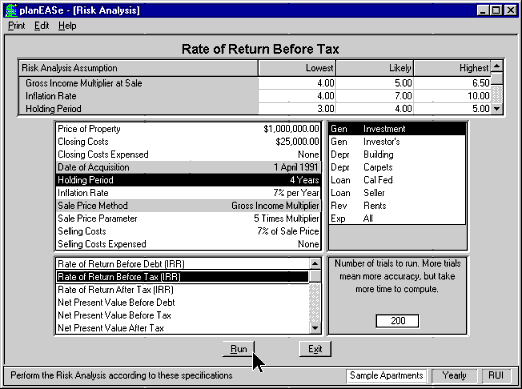Click the measures list scrollbar thumb
522x389 pixels.
pyautogui.click(x=315, y=276)
